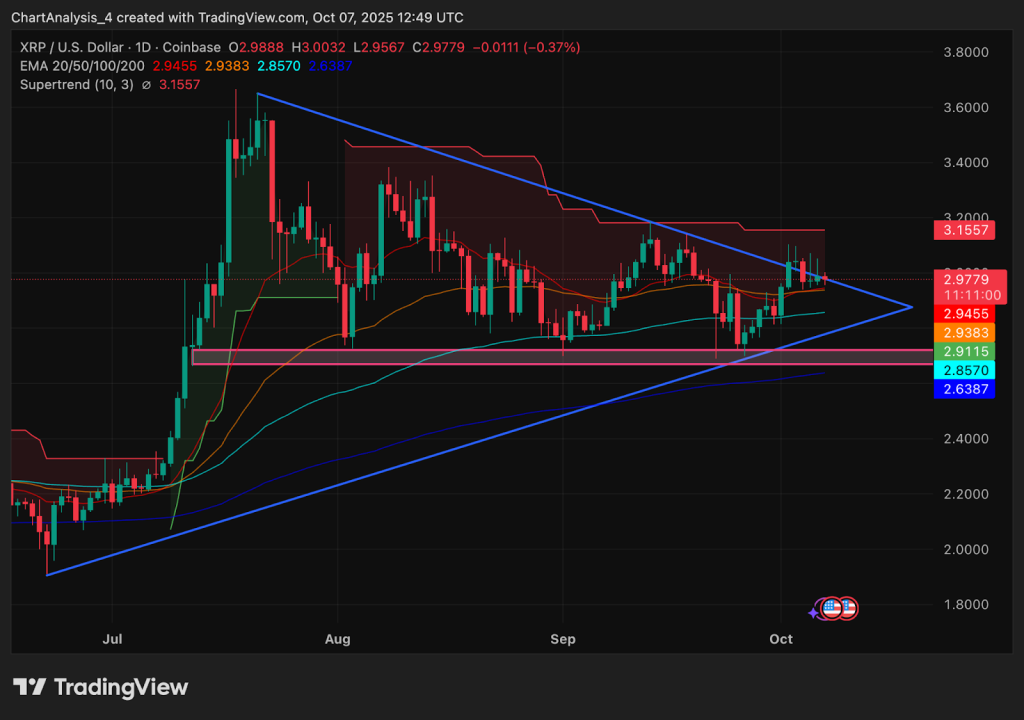Click the purple sparkle event icon
1024x720 pixels.
(x=815, y=611)
